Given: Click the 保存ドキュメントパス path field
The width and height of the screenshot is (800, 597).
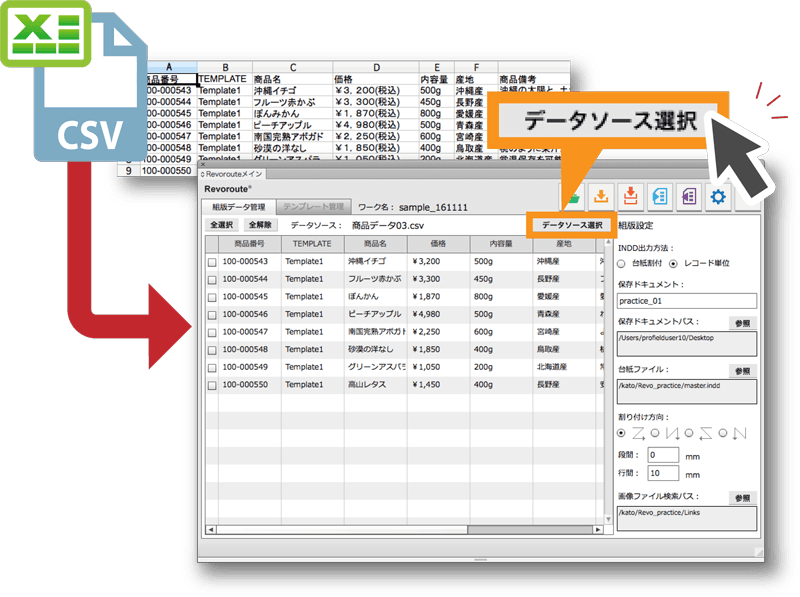Looking at the screenshot, I should click(x=687, y=344).
